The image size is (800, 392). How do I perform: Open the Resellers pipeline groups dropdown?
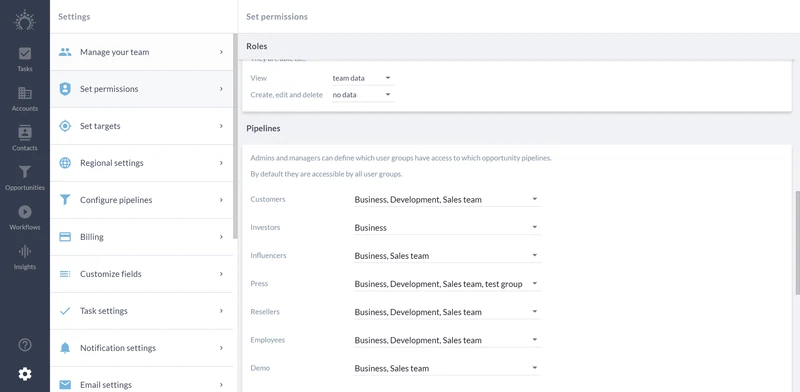pyautogui.click(x=447, y=312)
